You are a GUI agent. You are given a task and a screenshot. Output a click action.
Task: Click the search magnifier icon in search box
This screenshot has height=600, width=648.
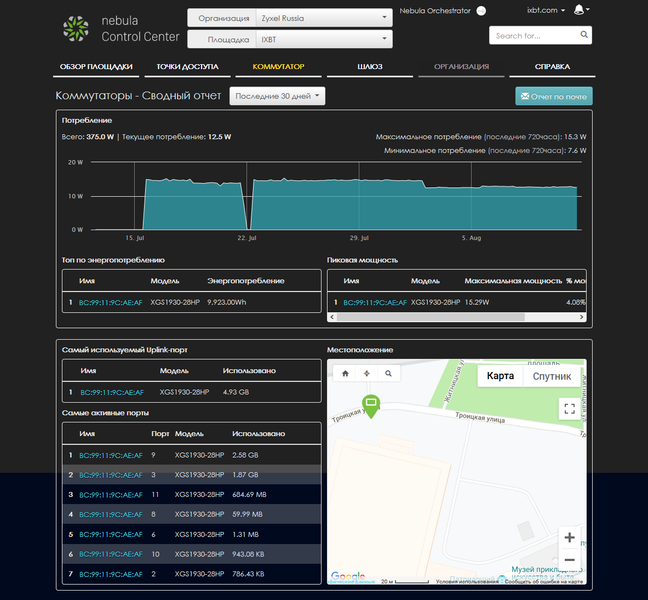584,35
